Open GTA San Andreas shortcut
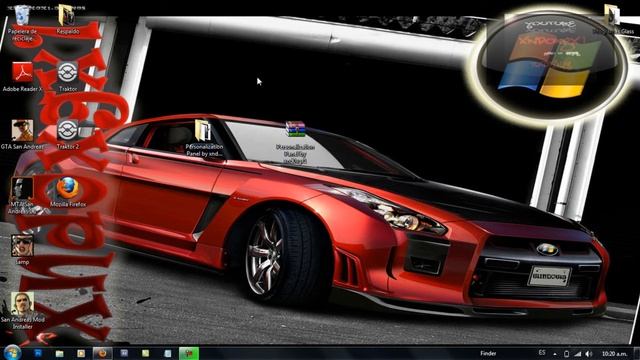 [22, 134]
